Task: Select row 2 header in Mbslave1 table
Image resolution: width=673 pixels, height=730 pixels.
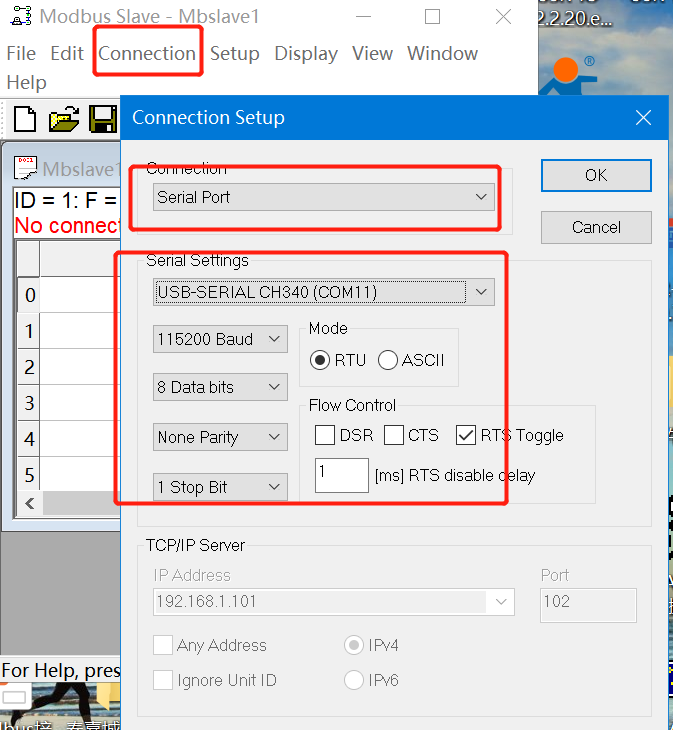Action: click(29, 367)
